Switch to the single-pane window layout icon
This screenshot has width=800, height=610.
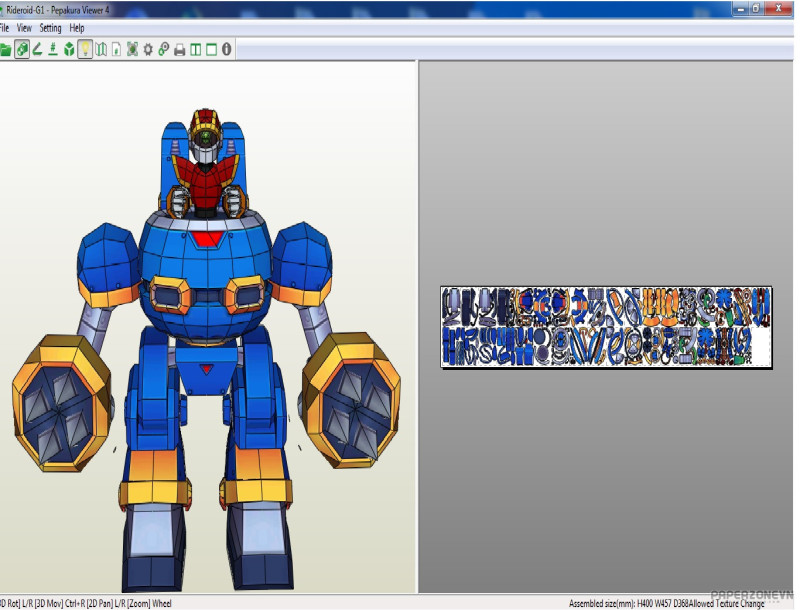click(x=211, y=49)
